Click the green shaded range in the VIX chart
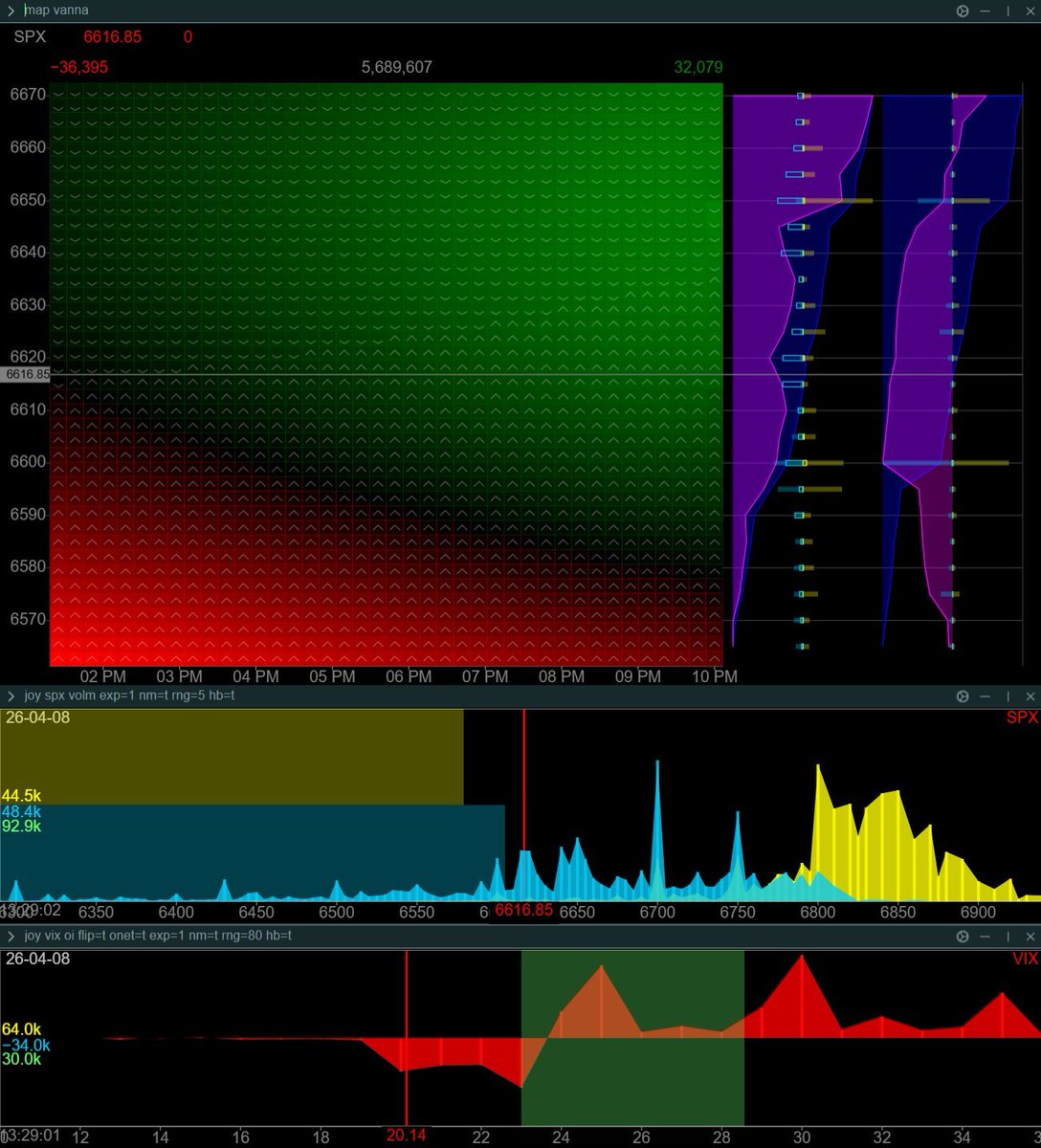This screenshot has width=1041, height=1148. coord(632,1038)
